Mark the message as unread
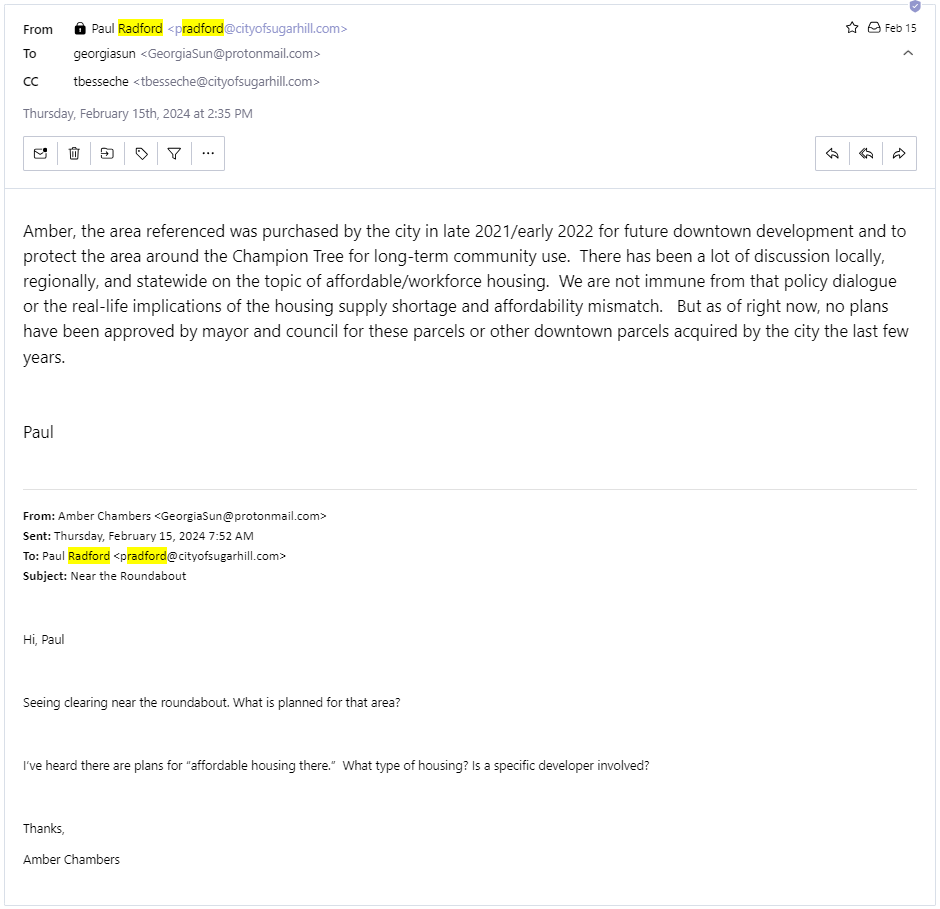Viewport: 940px width, 909px height. coord(40,153)
